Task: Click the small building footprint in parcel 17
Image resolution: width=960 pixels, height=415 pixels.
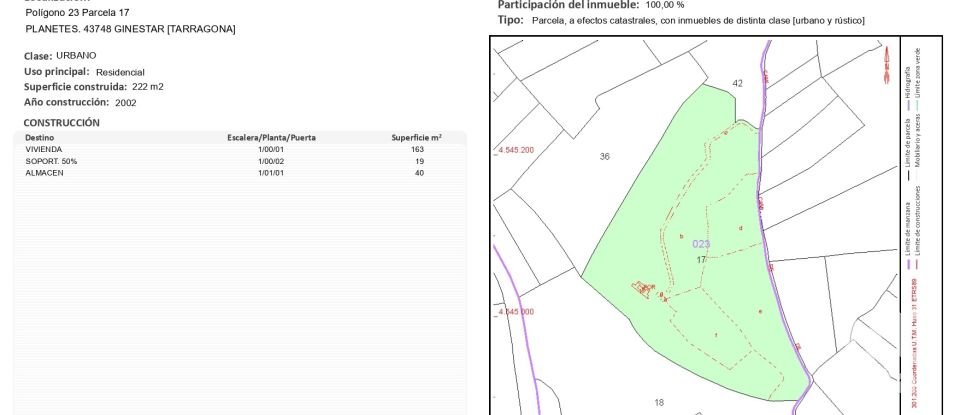Action: click(643, 289)
